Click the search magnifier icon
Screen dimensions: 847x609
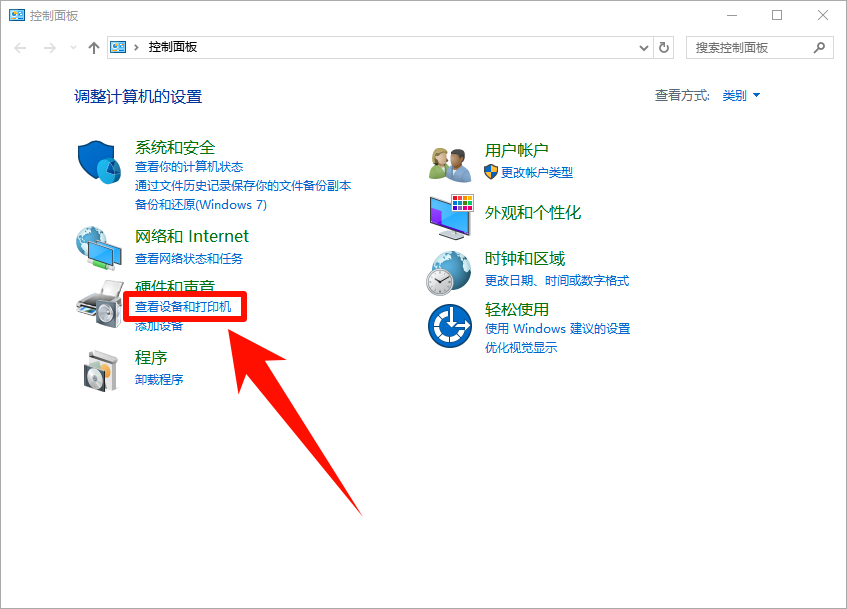(x=819, y=47)
